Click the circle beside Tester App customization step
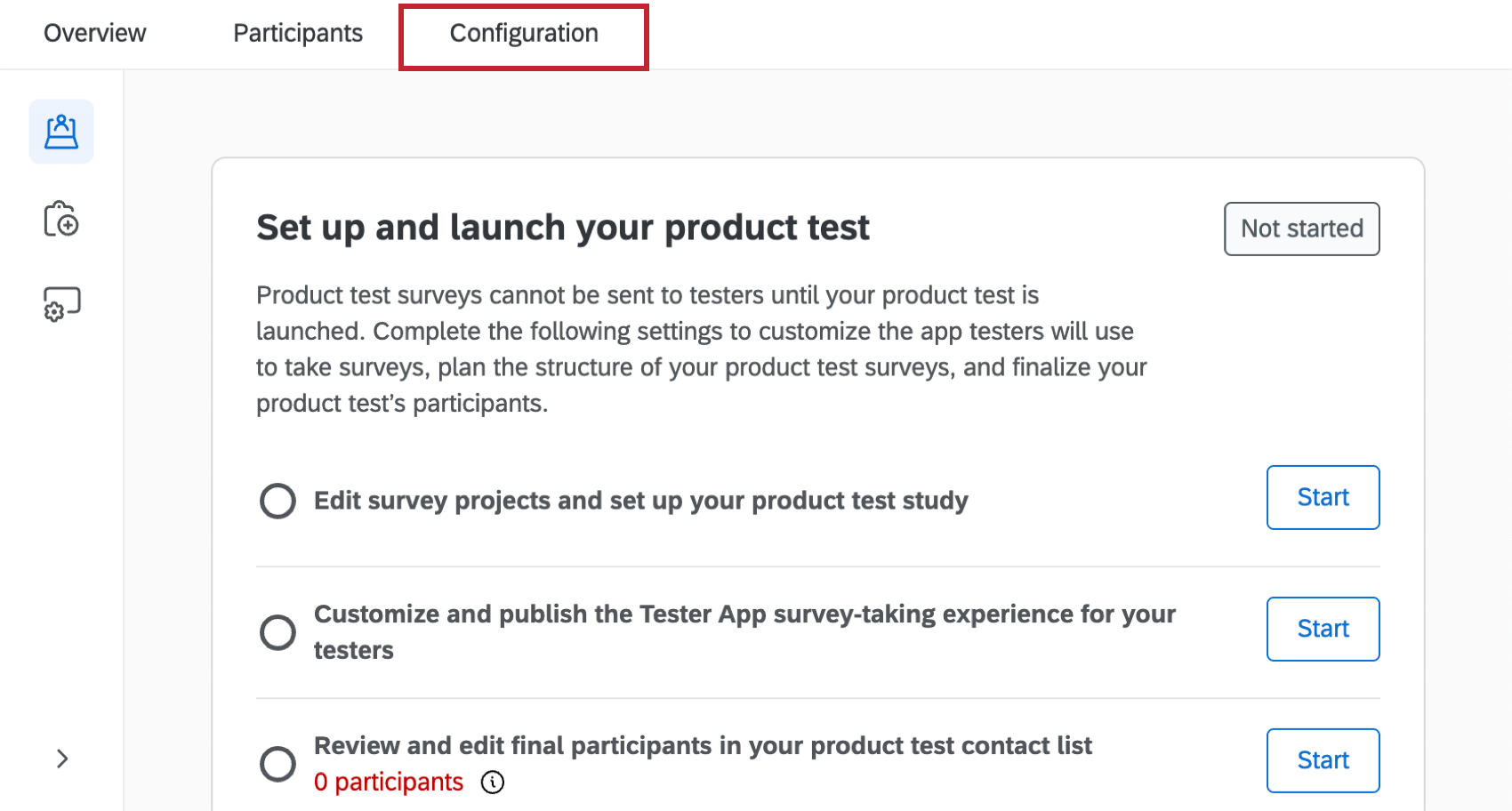This screenshot has height=811, width=1512. point(277,632)
